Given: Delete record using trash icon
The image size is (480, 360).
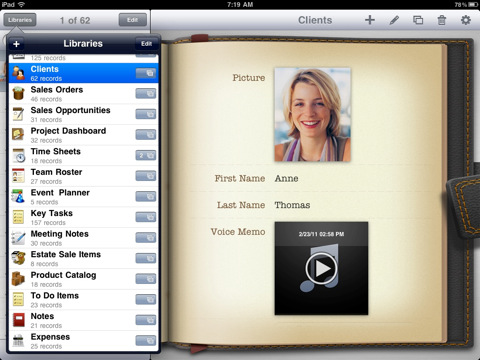Looking at the screenshot, I should 442,20.
